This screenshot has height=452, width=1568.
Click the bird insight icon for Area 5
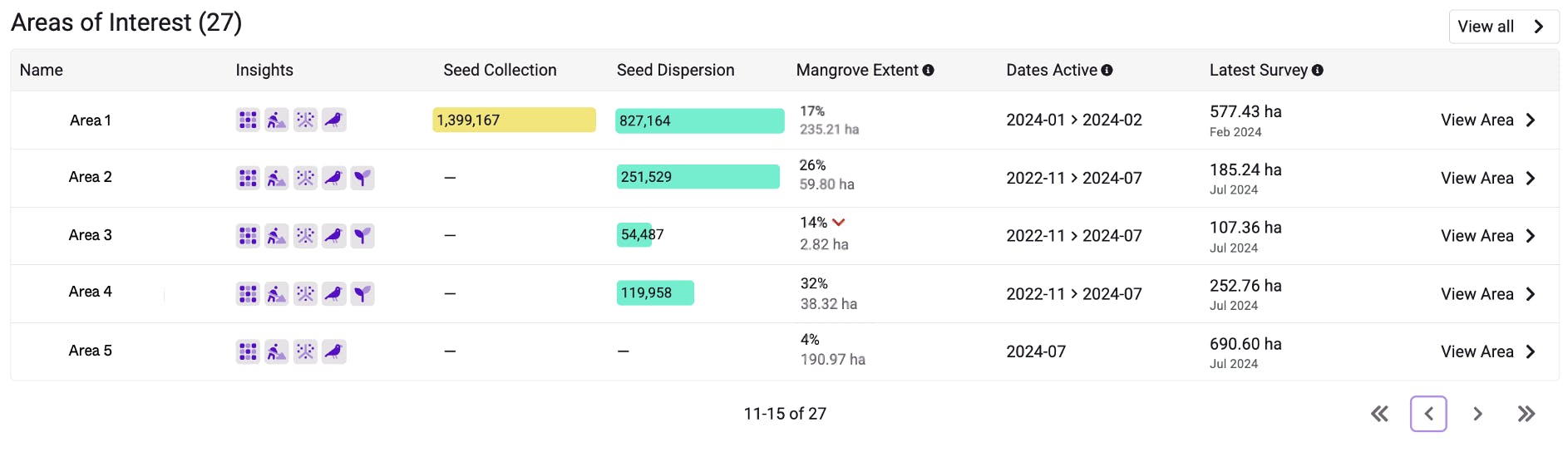click(333, 351)
